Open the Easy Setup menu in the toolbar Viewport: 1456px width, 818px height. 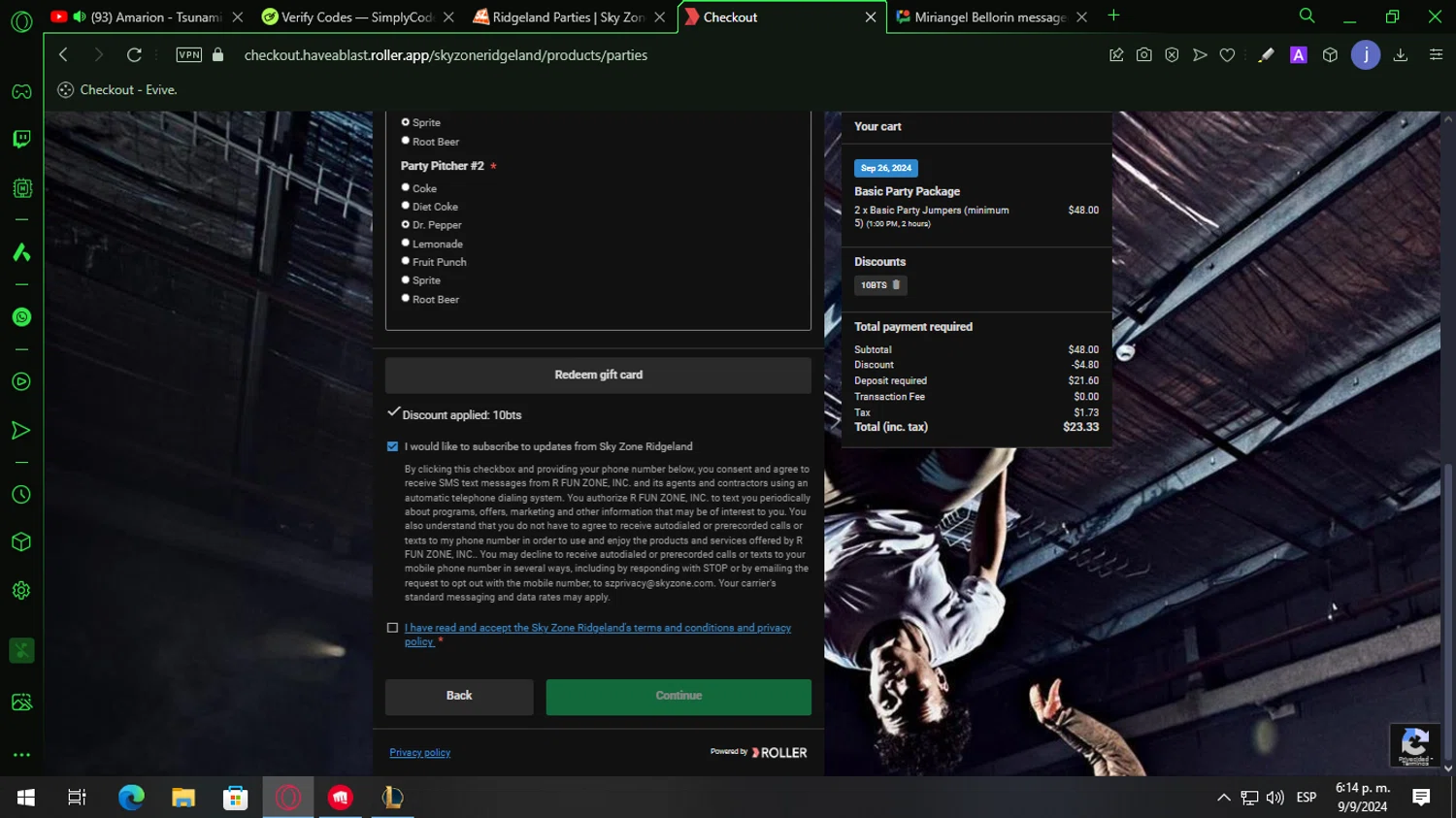[1436, 55]
